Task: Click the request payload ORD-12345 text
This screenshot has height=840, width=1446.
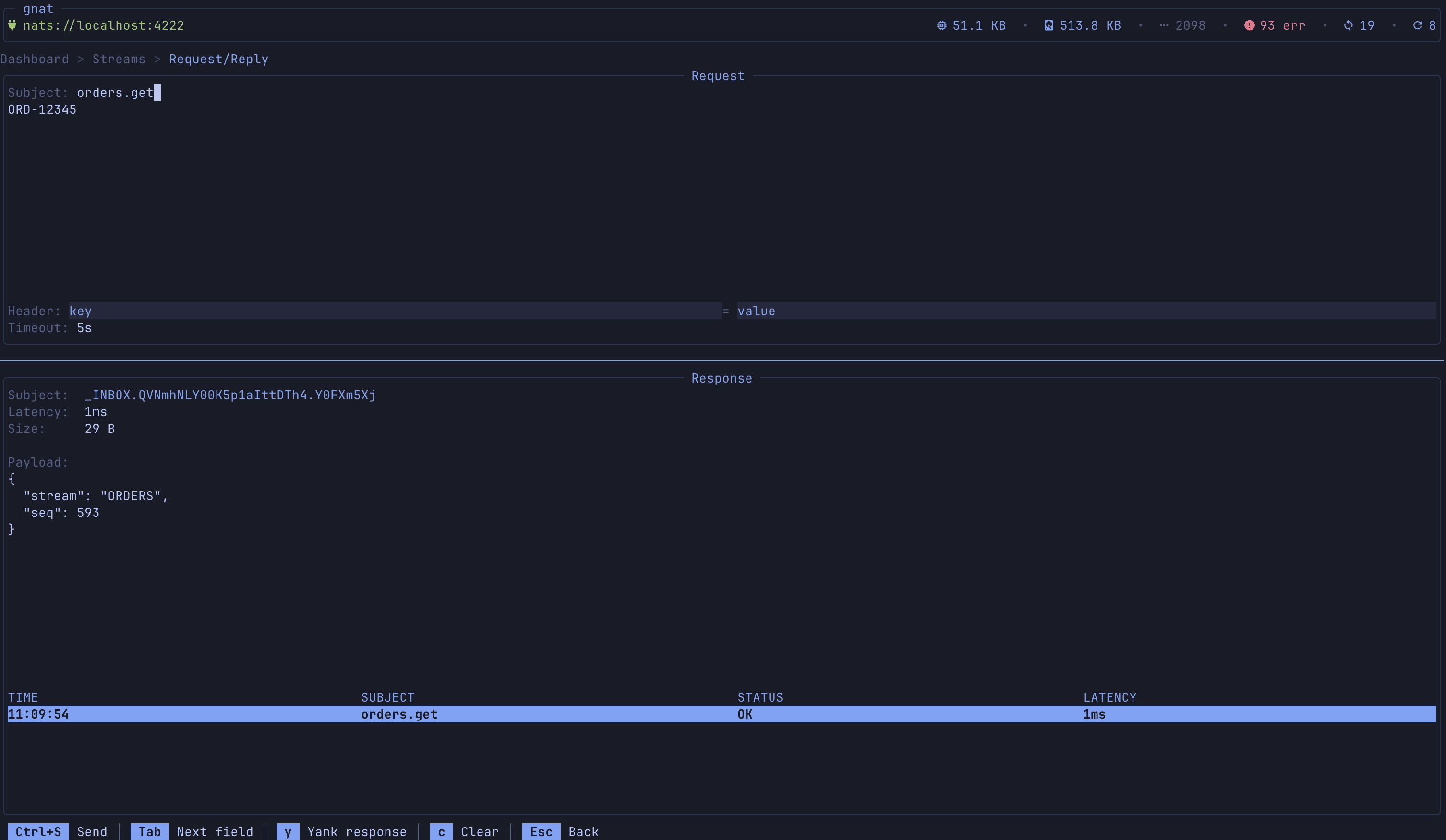Action: tap(42, 109)
